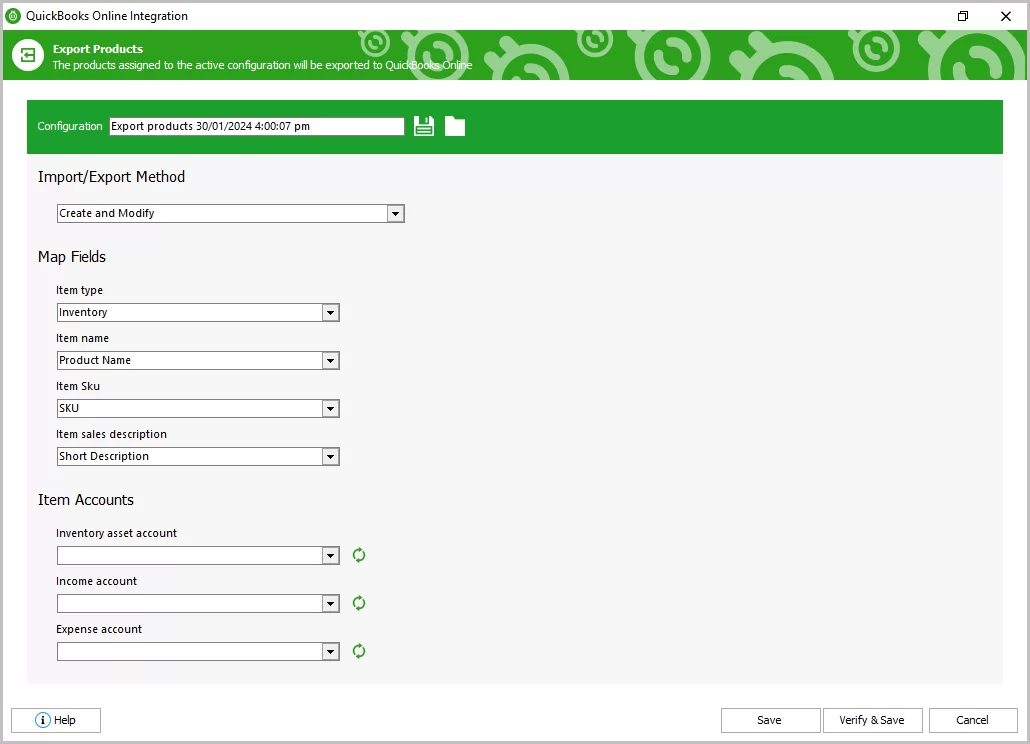This screenshot has width=1030, height=744.
Task: Refresh the Inventory asset account list
Action: click(x=359, y=555)
